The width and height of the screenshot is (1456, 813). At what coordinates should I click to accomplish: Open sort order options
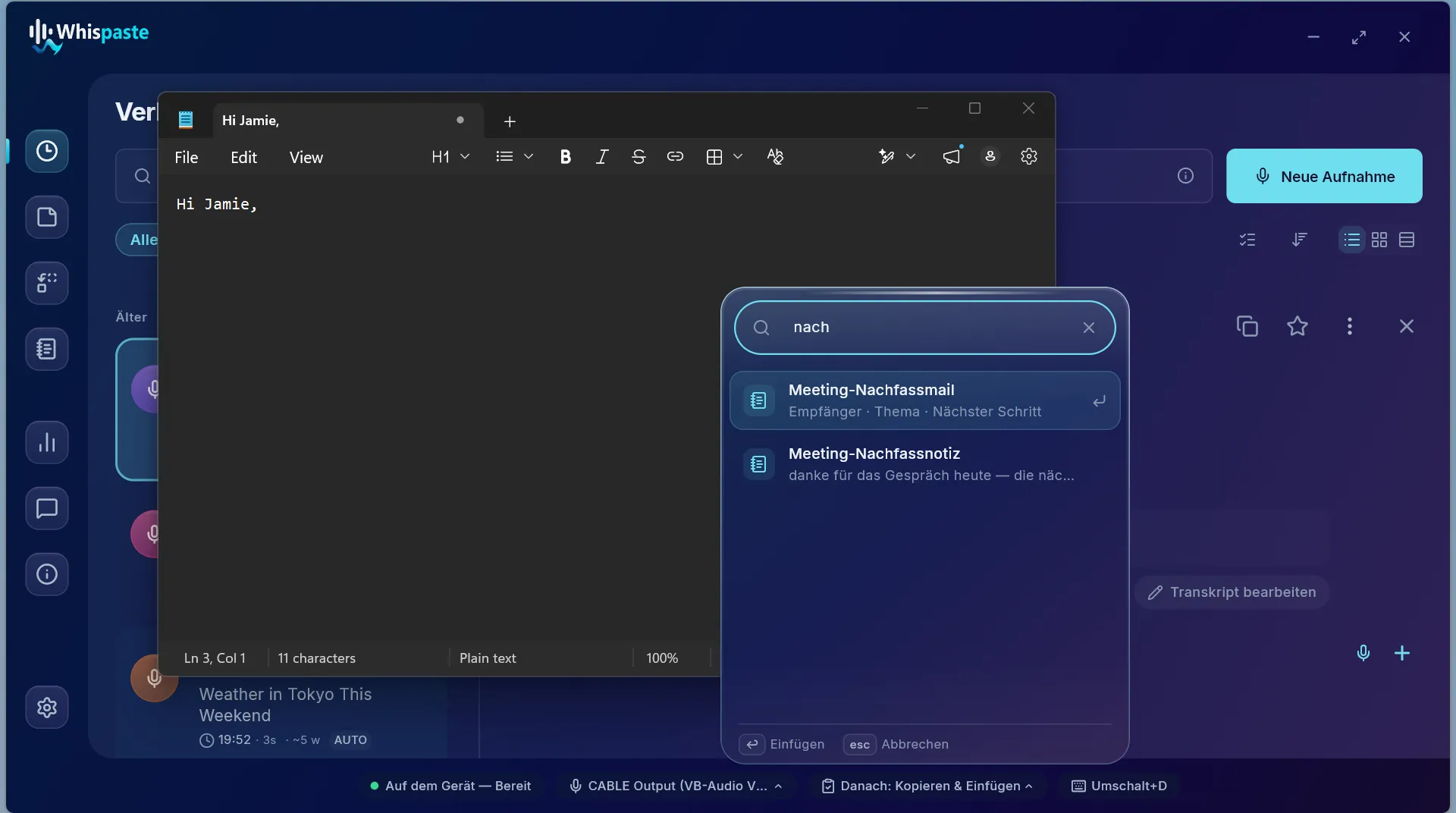point(1299,240)
